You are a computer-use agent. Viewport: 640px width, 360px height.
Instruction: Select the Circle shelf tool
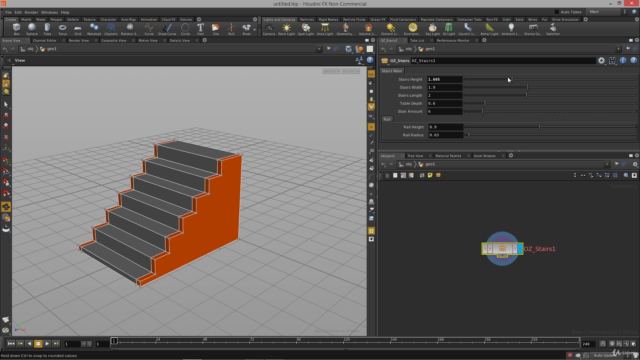tap(185, 29)
